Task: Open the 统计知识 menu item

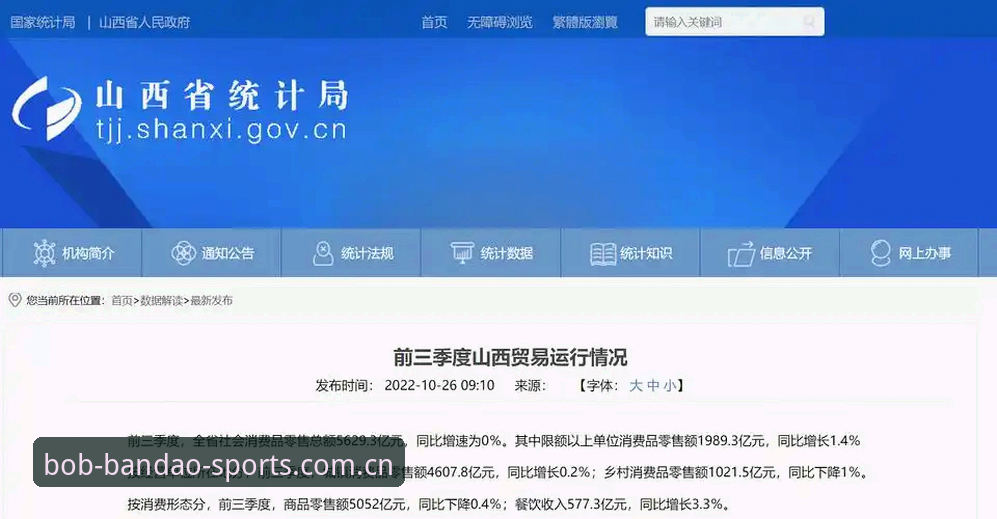Action: pos(630,253)
